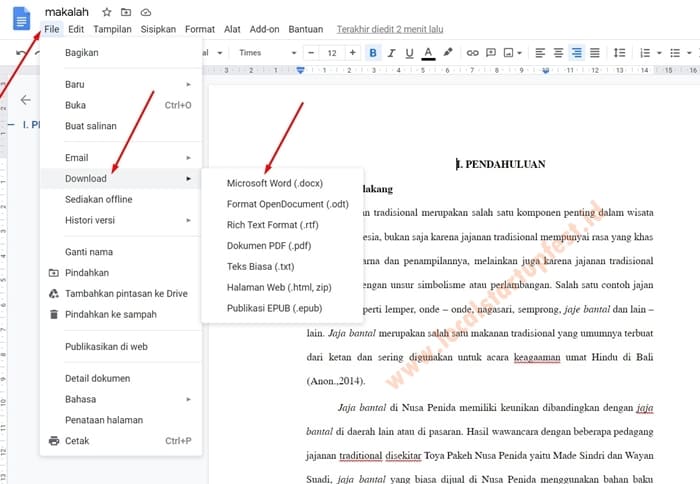Justify the text

[595, 53]
